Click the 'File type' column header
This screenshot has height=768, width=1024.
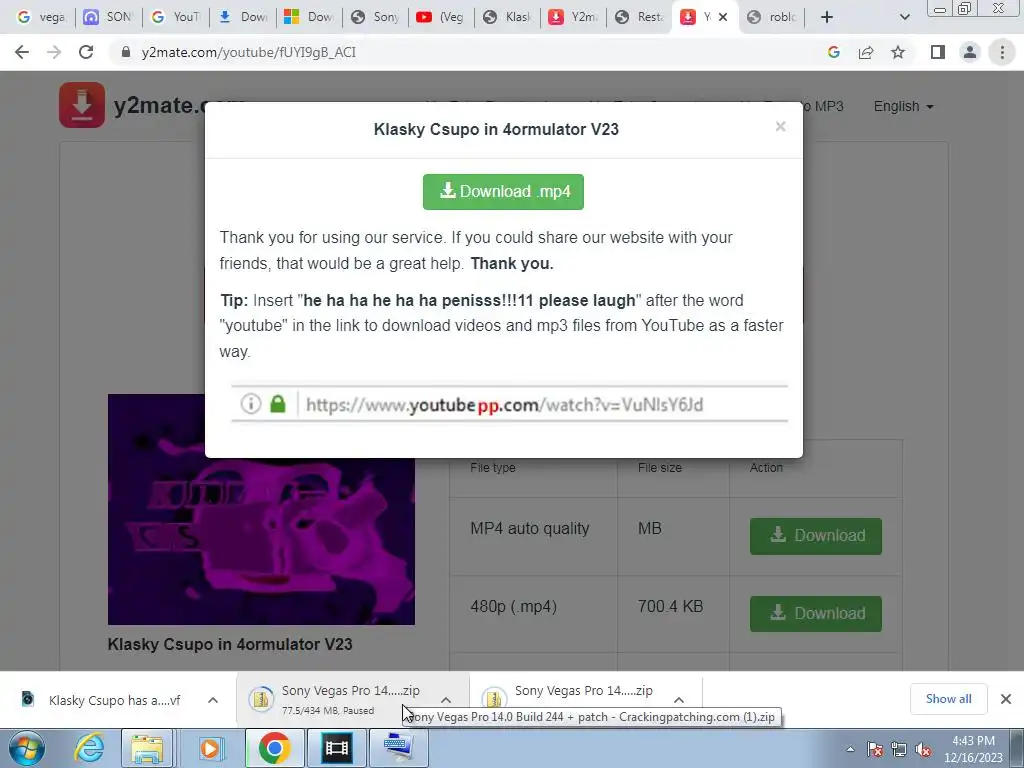tap(493, 468)
